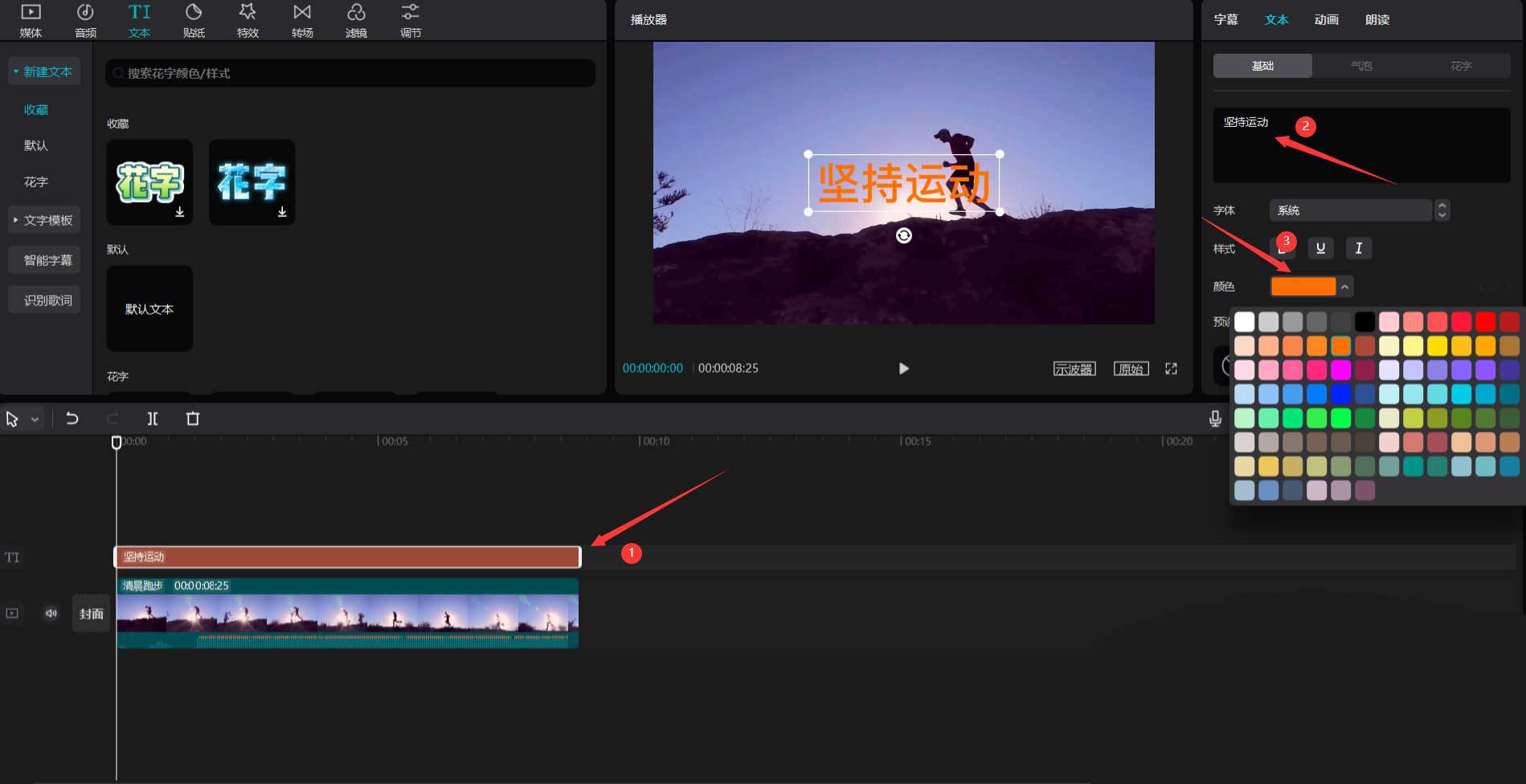This screenshot has width=1526, height=784.
Task: Toggle italic style for the text
Action: coord(1358,248)
